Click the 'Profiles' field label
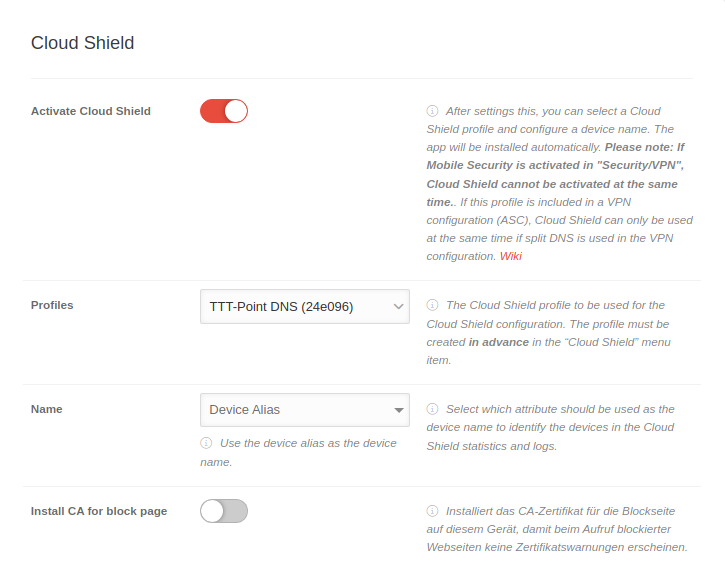The height and width of the screenshot is (570, 725). (x=52, y=305)
